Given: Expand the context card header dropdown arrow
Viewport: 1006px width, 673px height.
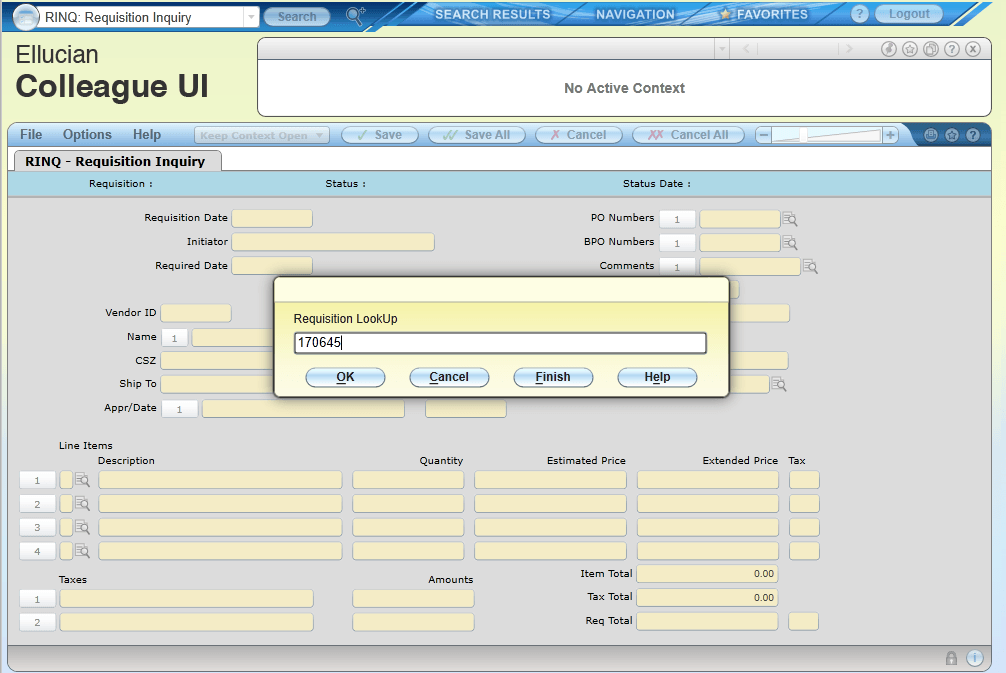Looking at the screenshot, I should [722, 49].
